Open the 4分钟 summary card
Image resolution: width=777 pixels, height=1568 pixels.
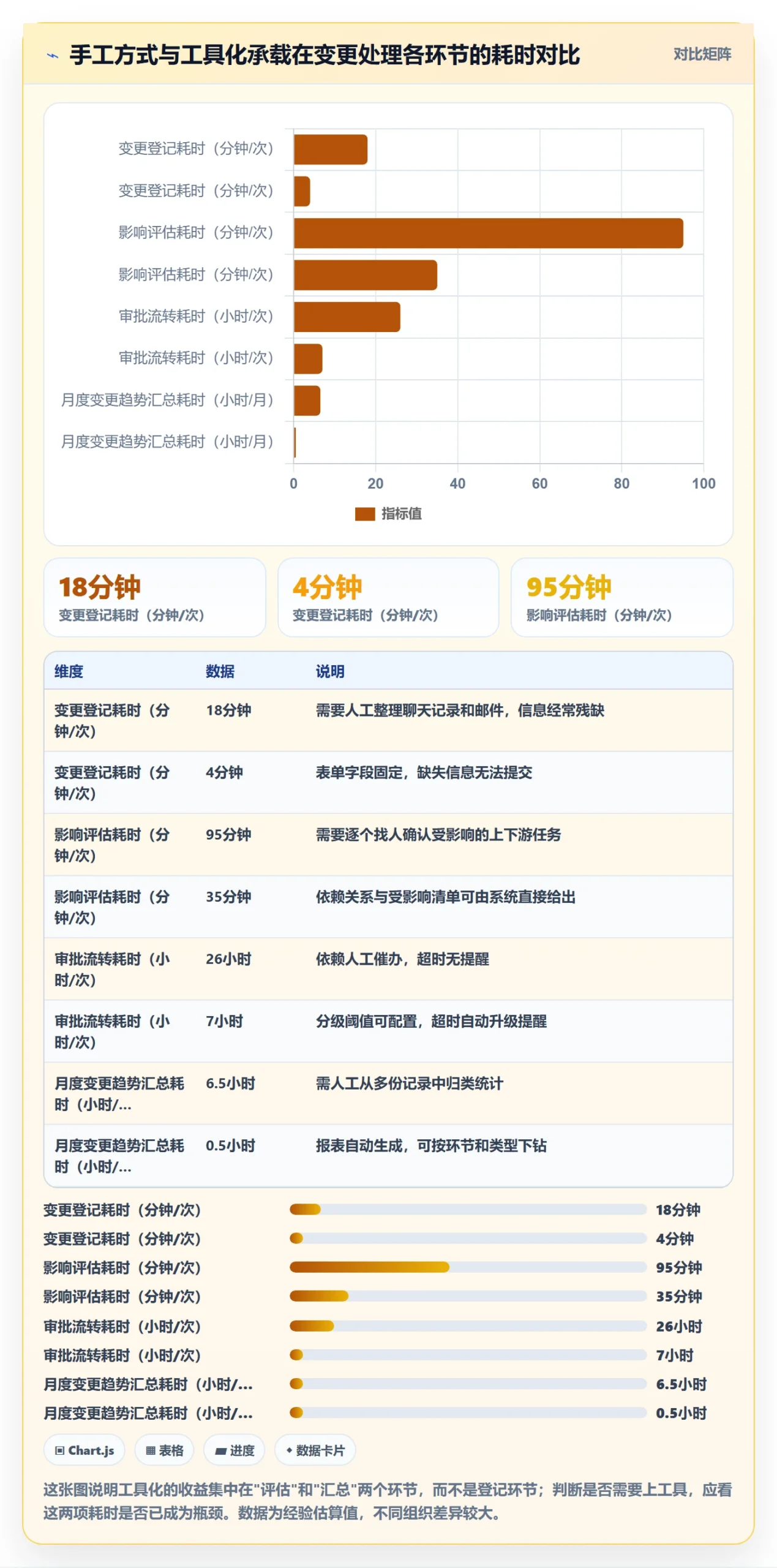388,597
